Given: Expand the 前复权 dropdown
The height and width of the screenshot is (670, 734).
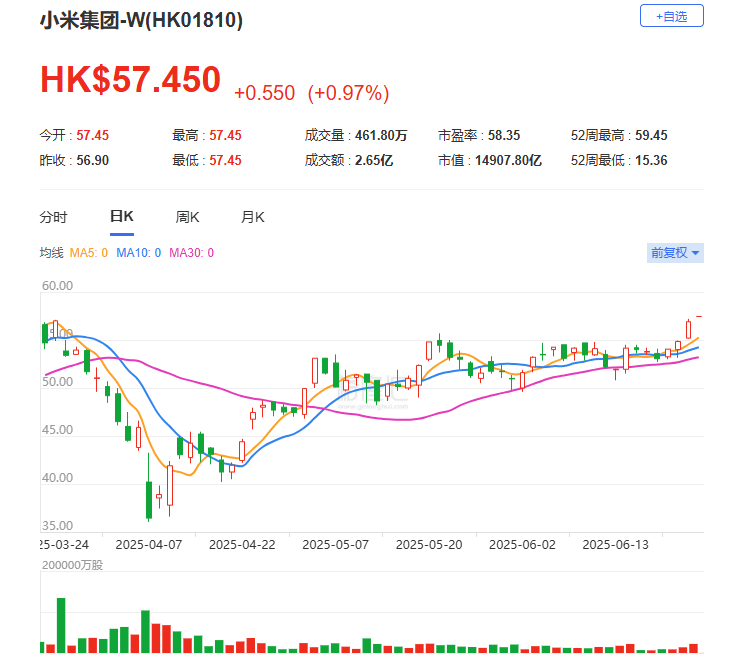Looking at the screenshot, I should pyautogui.click(x=675, y=253).
